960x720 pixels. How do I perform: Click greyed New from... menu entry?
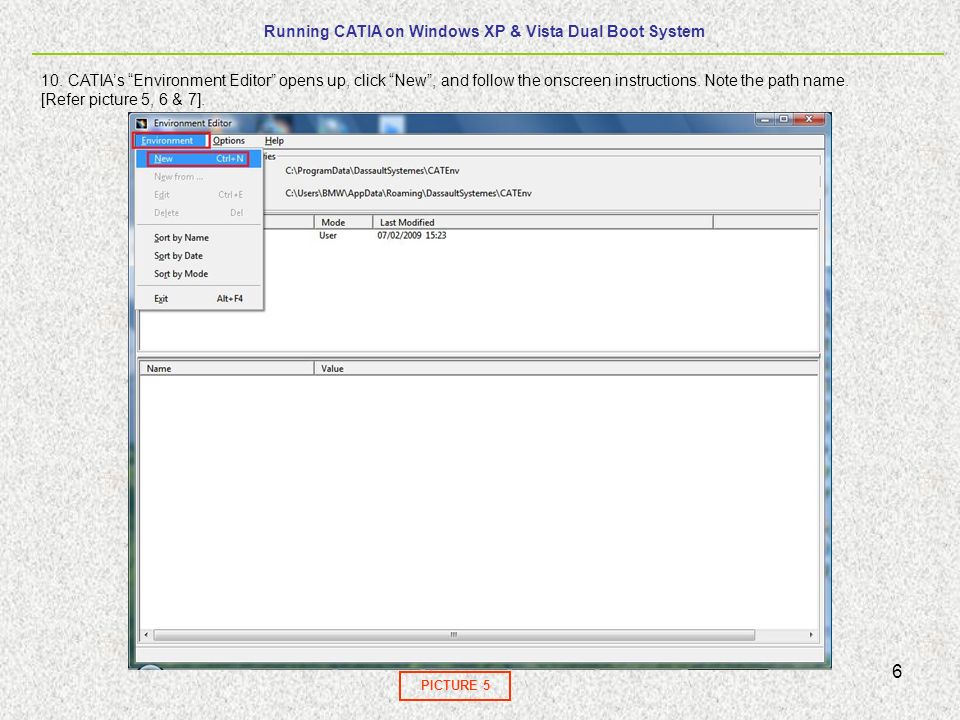point(198,176)
